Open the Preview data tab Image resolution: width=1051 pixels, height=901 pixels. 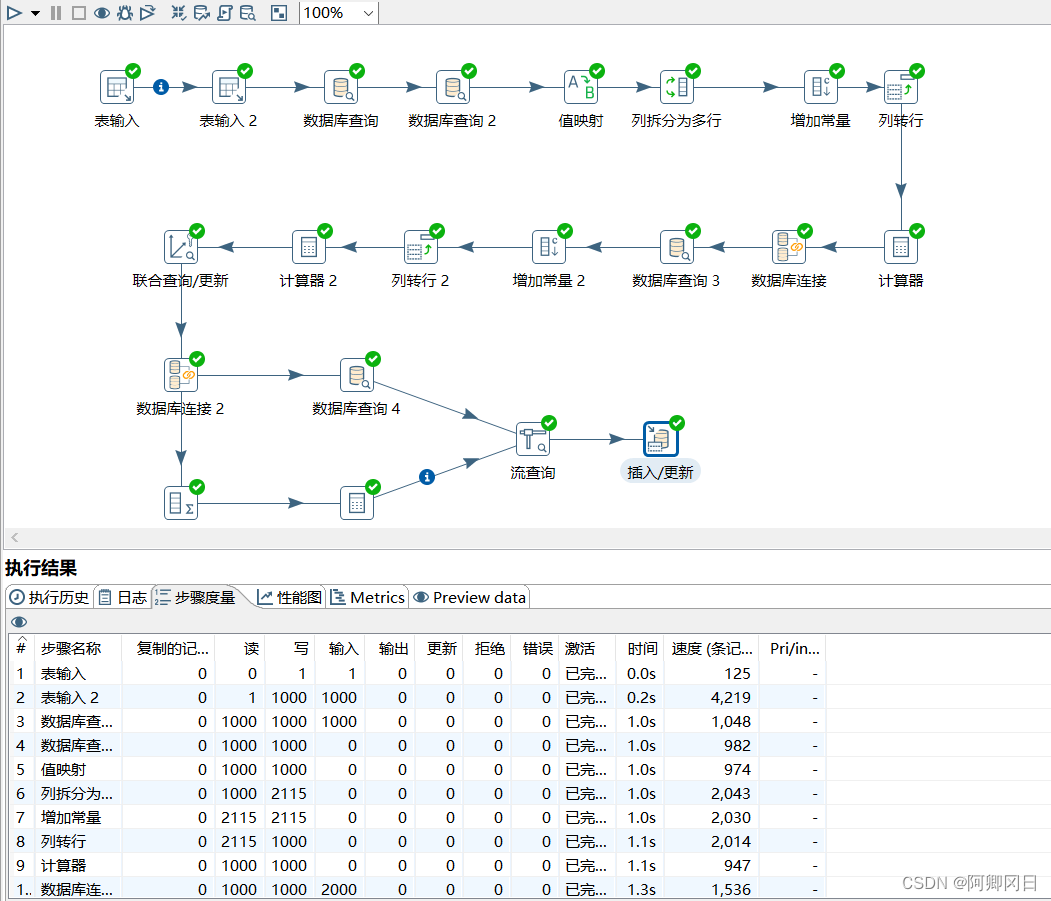(x=469, y=597)
